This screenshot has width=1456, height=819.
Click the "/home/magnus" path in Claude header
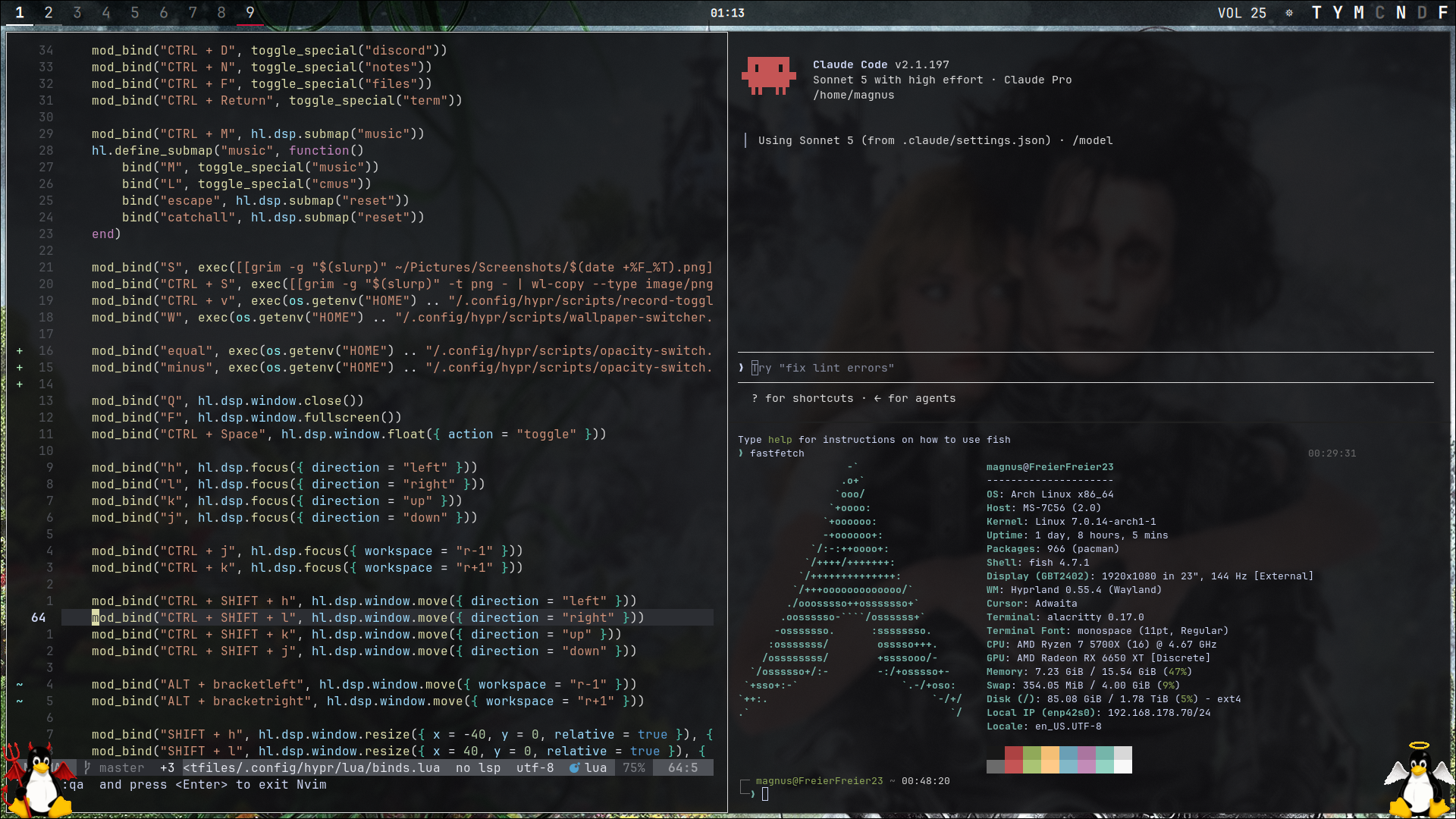(x=854, y=95)
